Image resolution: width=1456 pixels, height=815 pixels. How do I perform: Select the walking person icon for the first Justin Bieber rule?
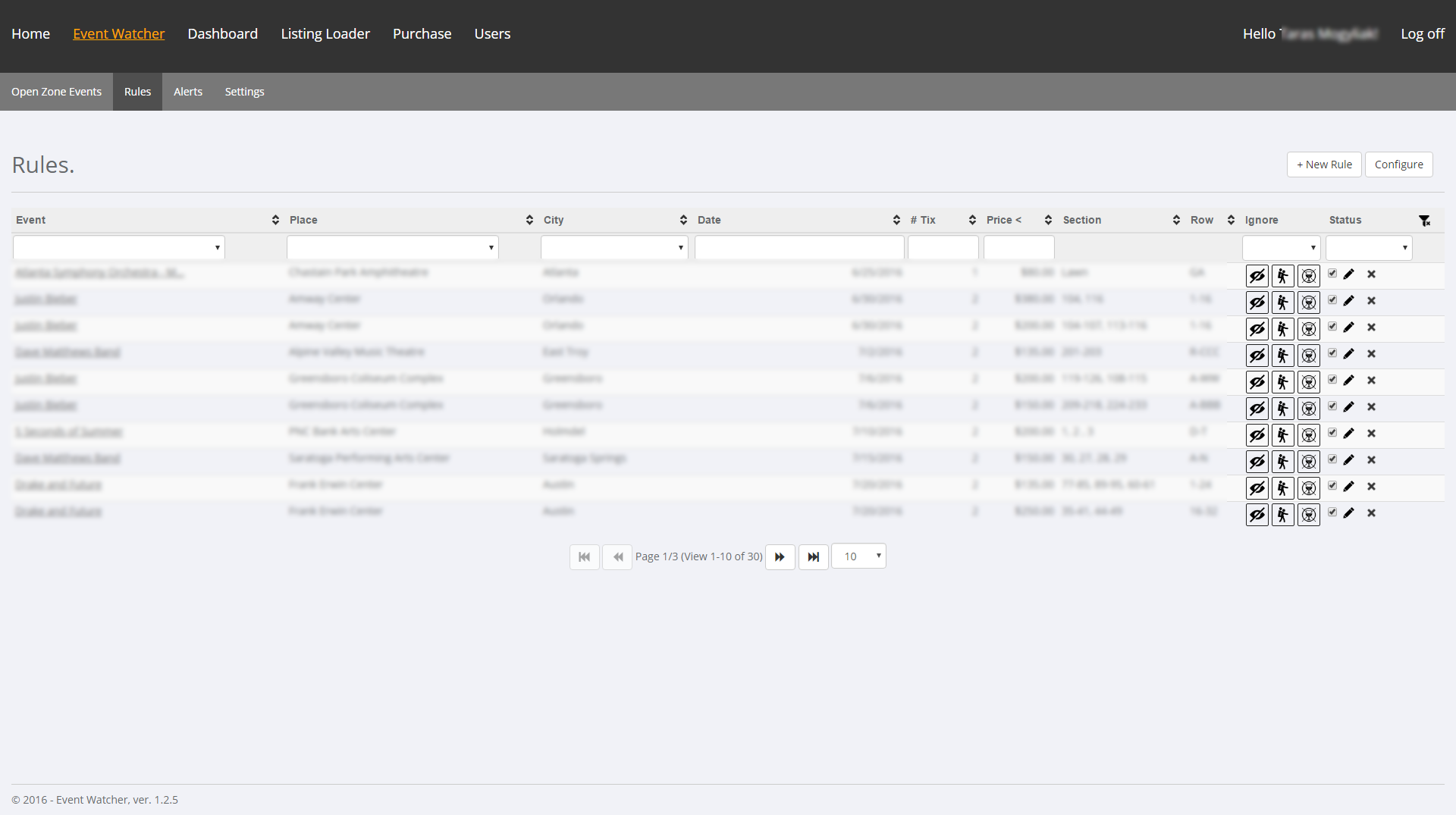point(1283,301)
